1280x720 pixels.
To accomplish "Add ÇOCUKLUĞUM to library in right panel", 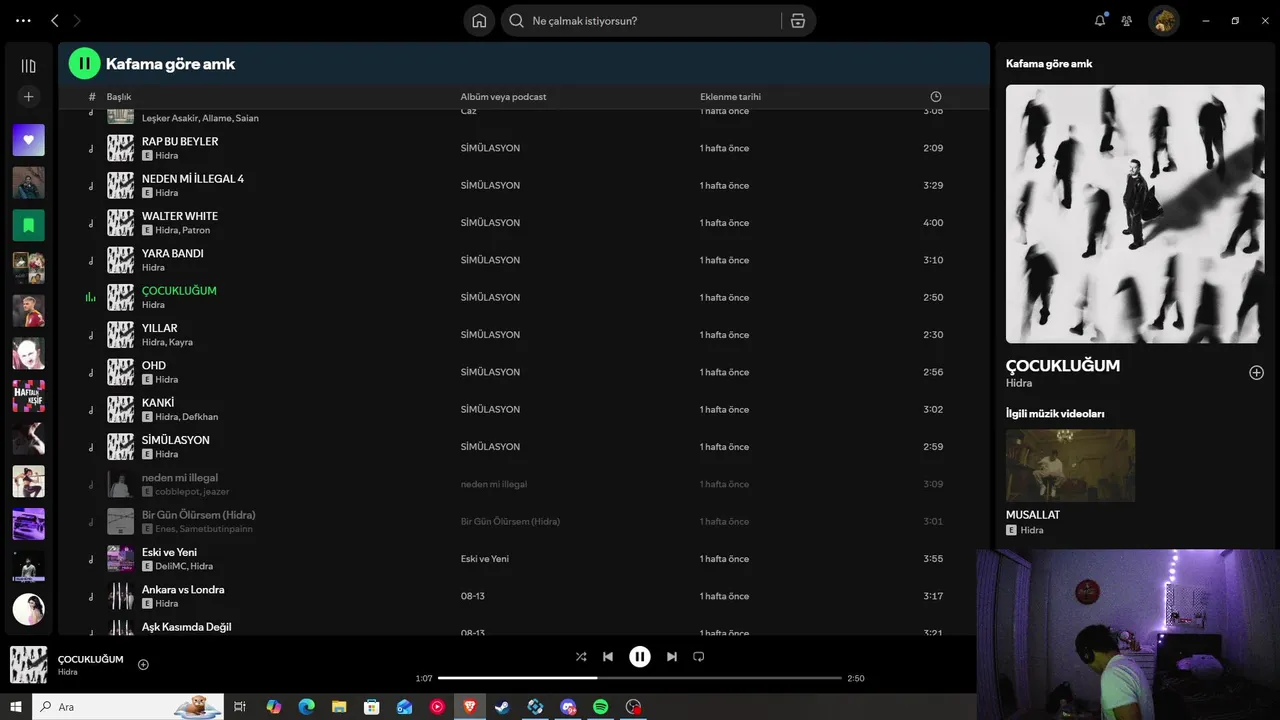I will coord(1256,373).
